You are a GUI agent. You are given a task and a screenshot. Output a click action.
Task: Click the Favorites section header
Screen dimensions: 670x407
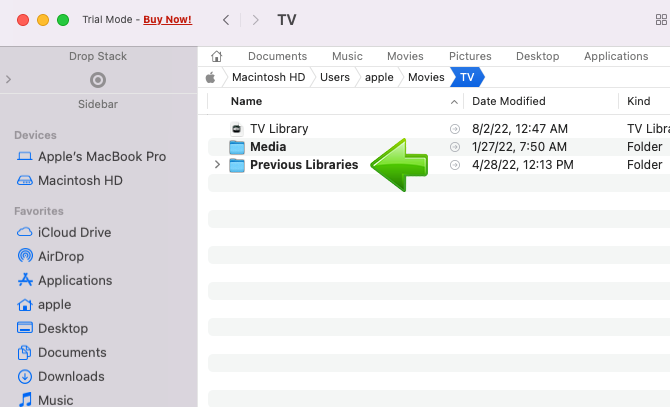38,211
